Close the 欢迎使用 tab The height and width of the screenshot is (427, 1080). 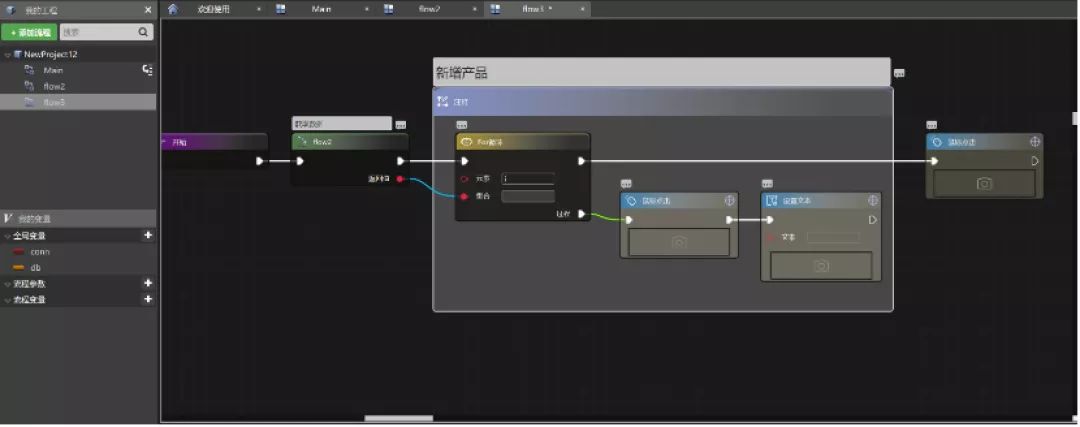[x=259, y=9]
